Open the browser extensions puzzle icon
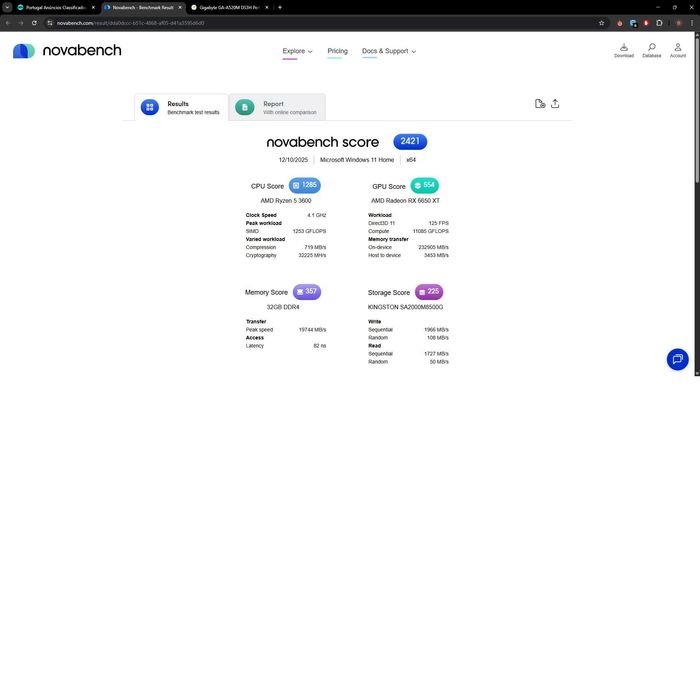The width and height of the screenshot is (700, 700). coord(659,23)
